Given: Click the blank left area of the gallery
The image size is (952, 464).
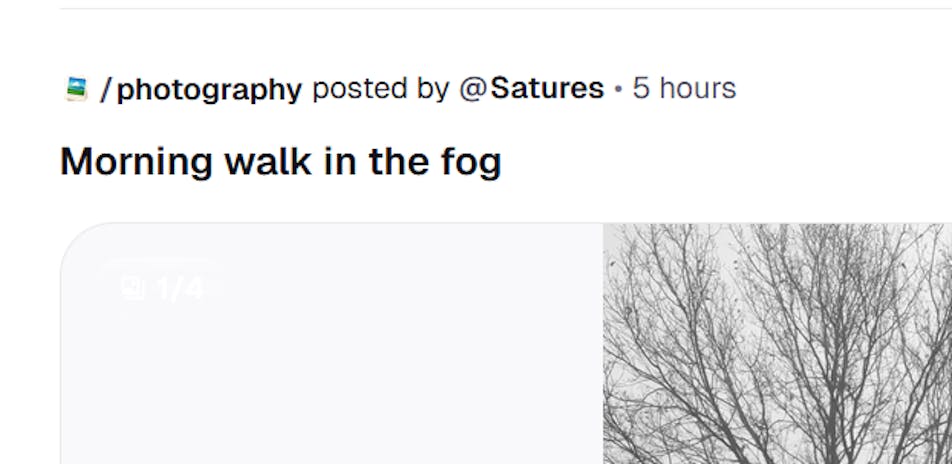Looking at the screenshot, I should (330, 380).
